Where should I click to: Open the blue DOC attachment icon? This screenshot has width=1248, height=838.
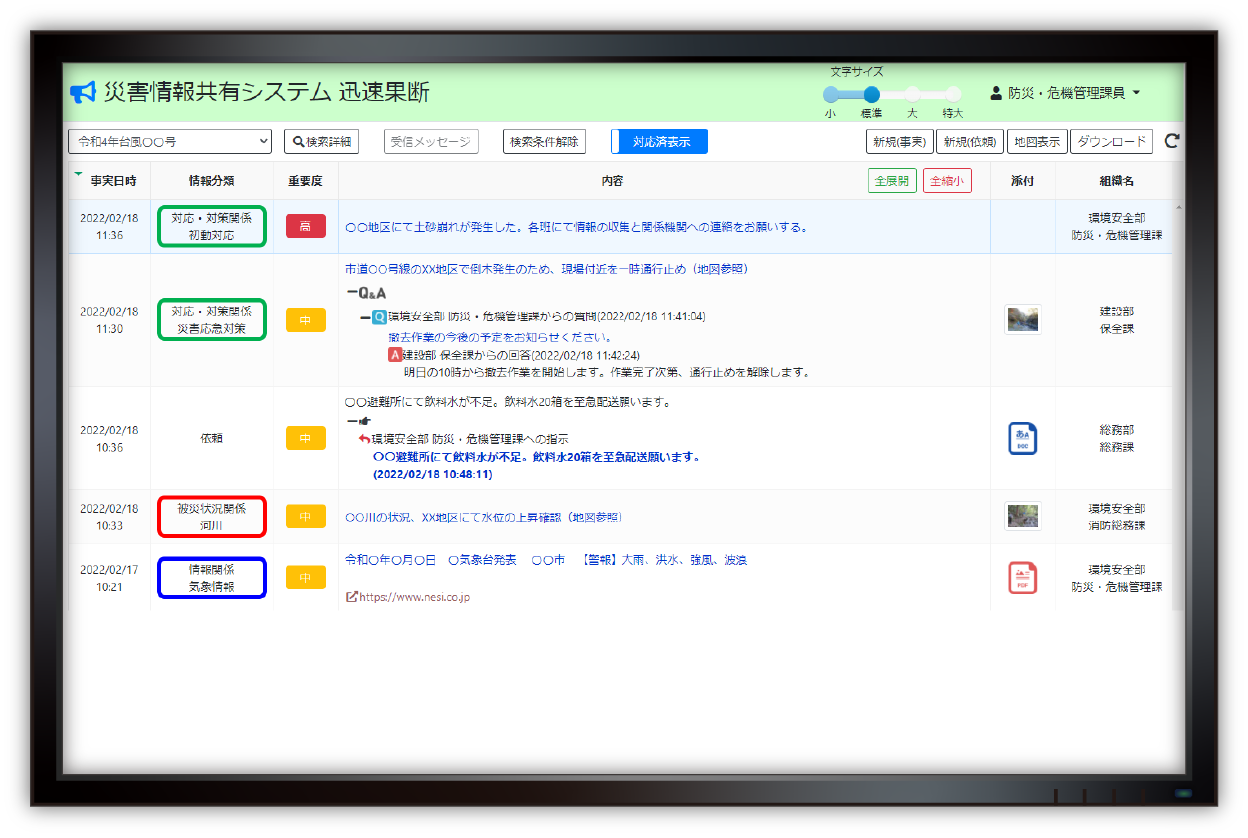pos(1022,438)
